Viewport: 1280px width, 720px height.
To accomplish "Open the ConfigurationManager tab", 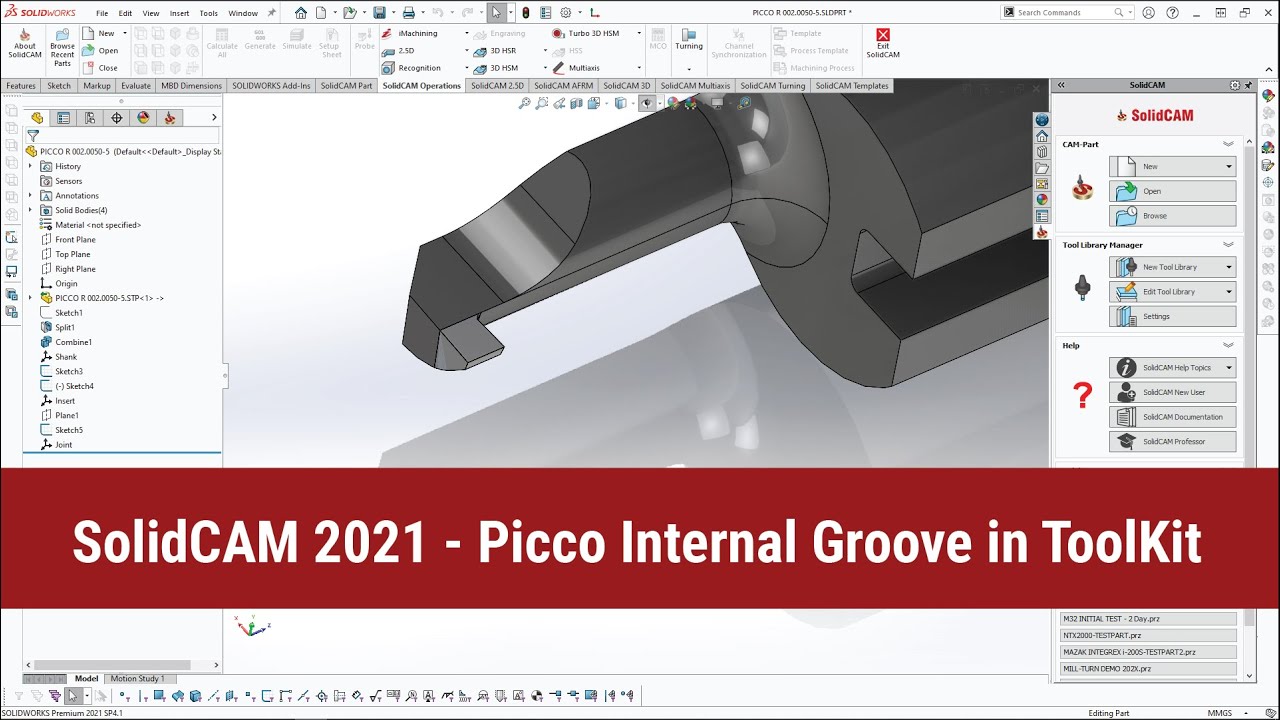I will tap(90, 117).
